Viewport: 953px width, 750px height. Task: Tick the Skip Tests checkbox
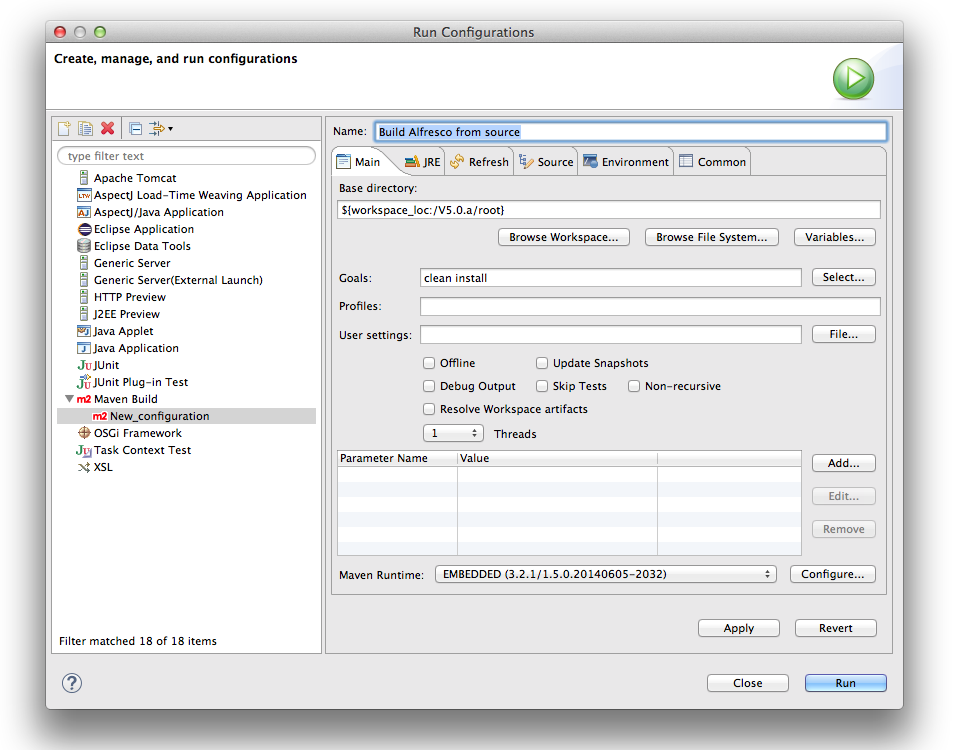(x=542, y=387)
